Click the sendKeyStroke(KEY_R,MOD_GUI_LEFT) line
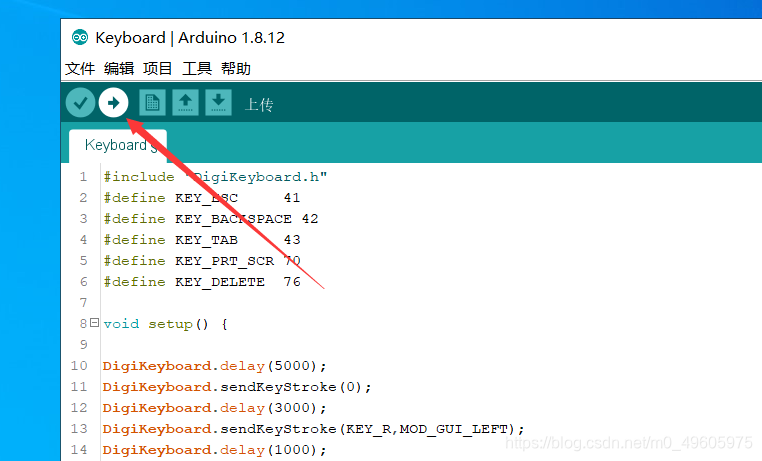Viewport: 762px width, 461px height. click(313, 429)
